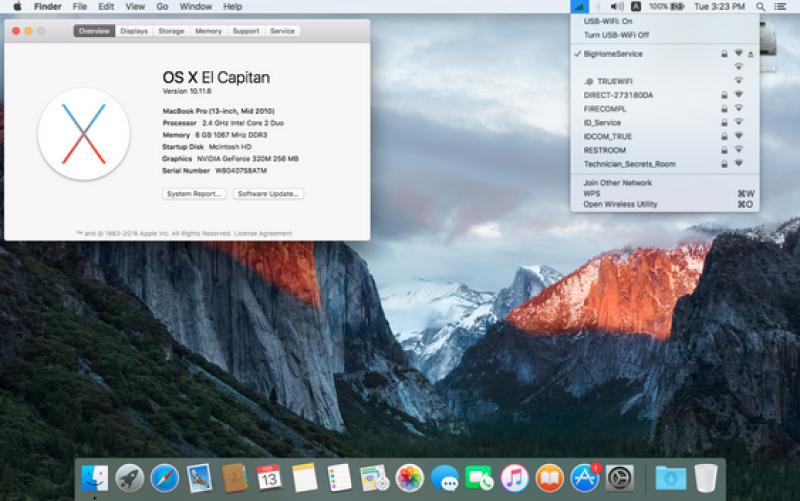Open Safari compass icon in Dock
Screen dimensions: 800x501
pyautogui.click(x=164, y=478)
